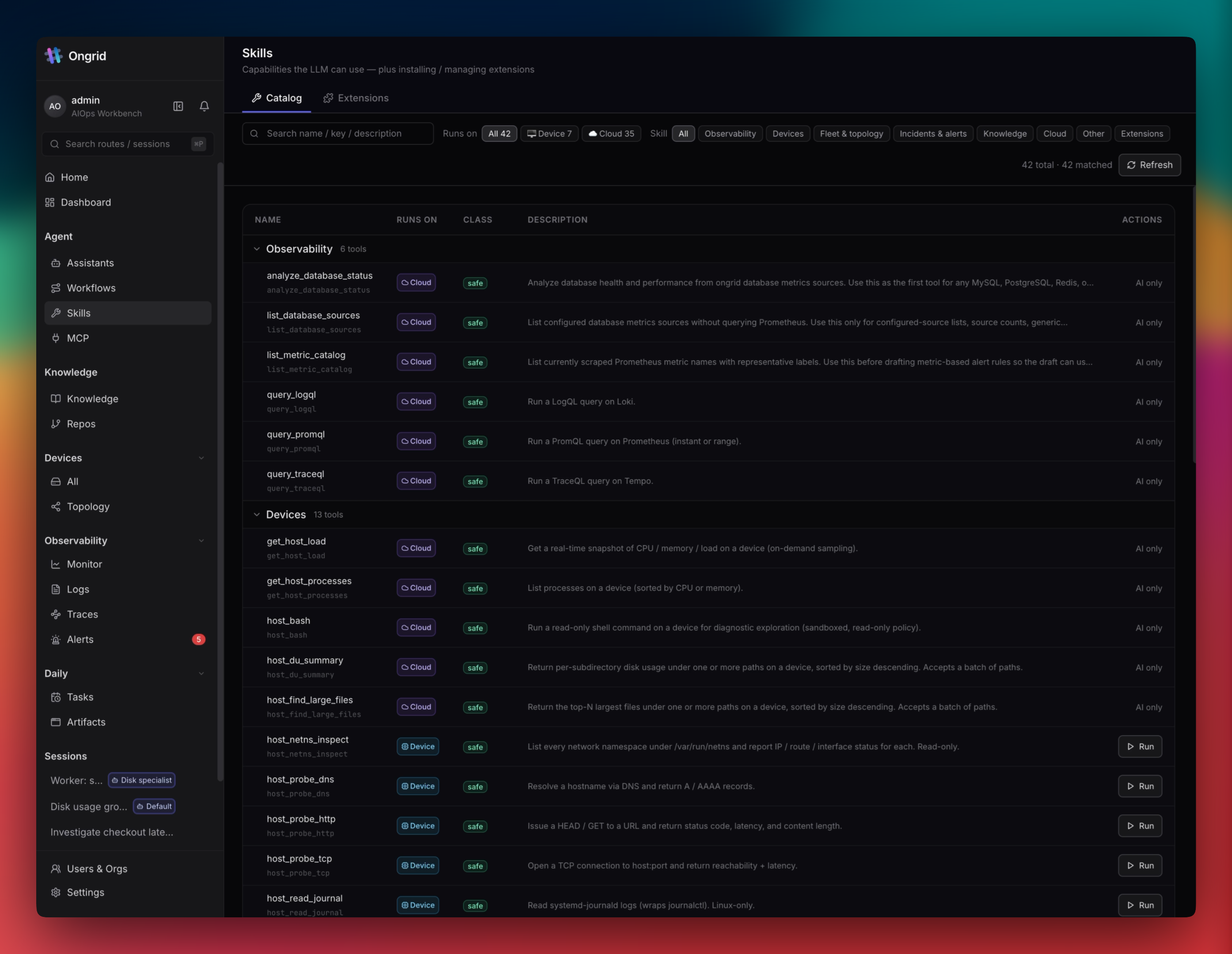Screen dimensions: 1232x954
Task: Filter skills by Cloud chip
Action: (x=1054, y=134)
